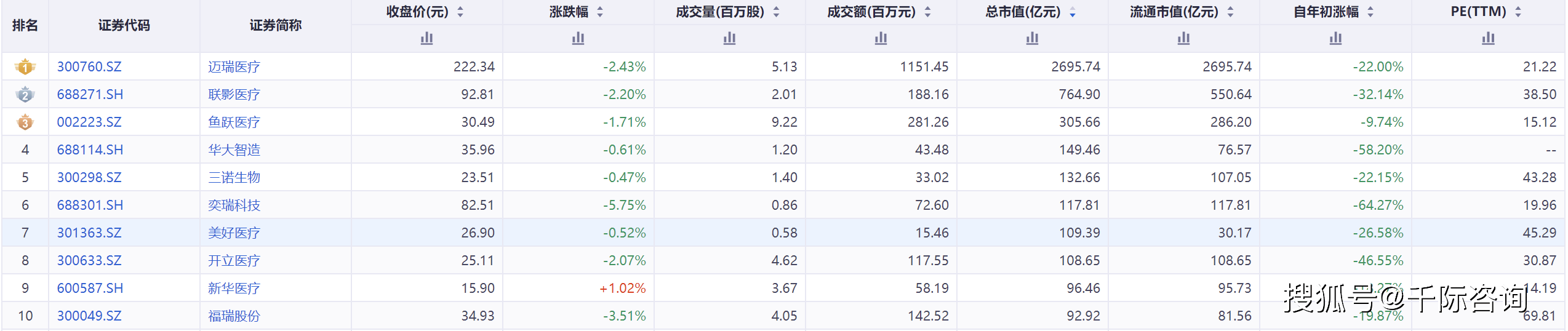This screenshot has height=331, width=1568.
Task: Select year-to-date -58.20% cell
Action: [x=1335, y=150]
